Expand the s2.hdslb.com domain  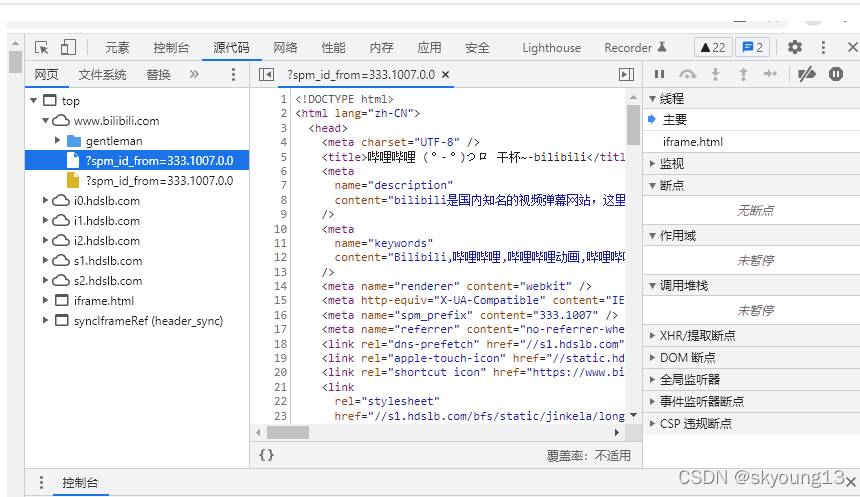point(46,280)
